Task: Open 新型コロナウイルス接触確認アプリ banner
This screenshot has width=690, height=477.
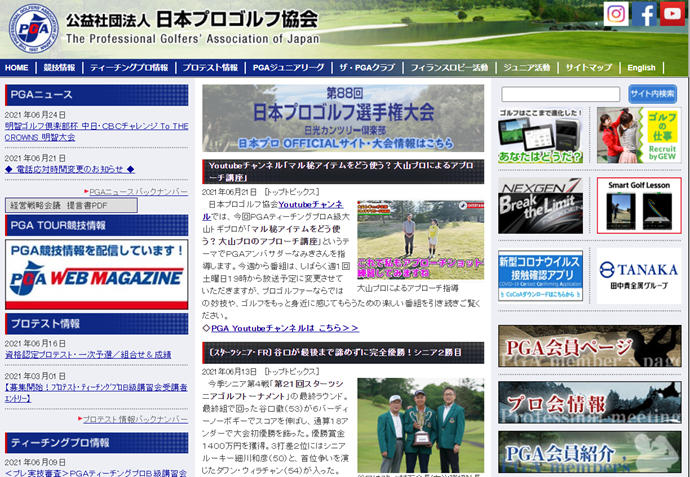Action: point(540,276)
